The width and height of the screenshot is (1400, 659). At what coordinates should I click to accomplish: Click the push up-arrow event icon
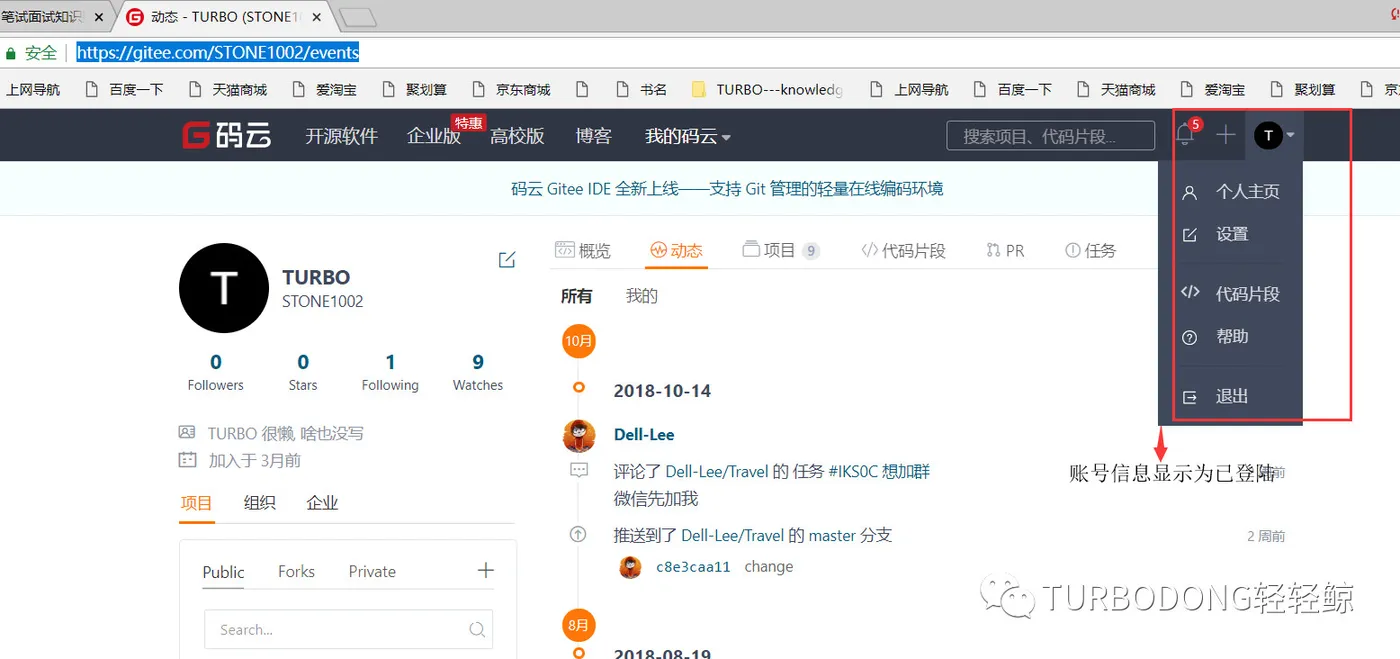pyautogui.click(x=578, y=535)
